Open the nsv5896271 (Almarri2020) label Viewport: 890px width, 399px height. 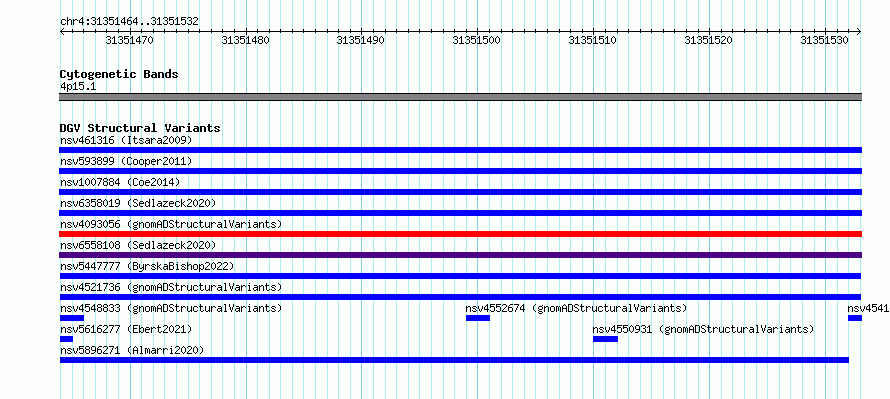click(132, 350)
